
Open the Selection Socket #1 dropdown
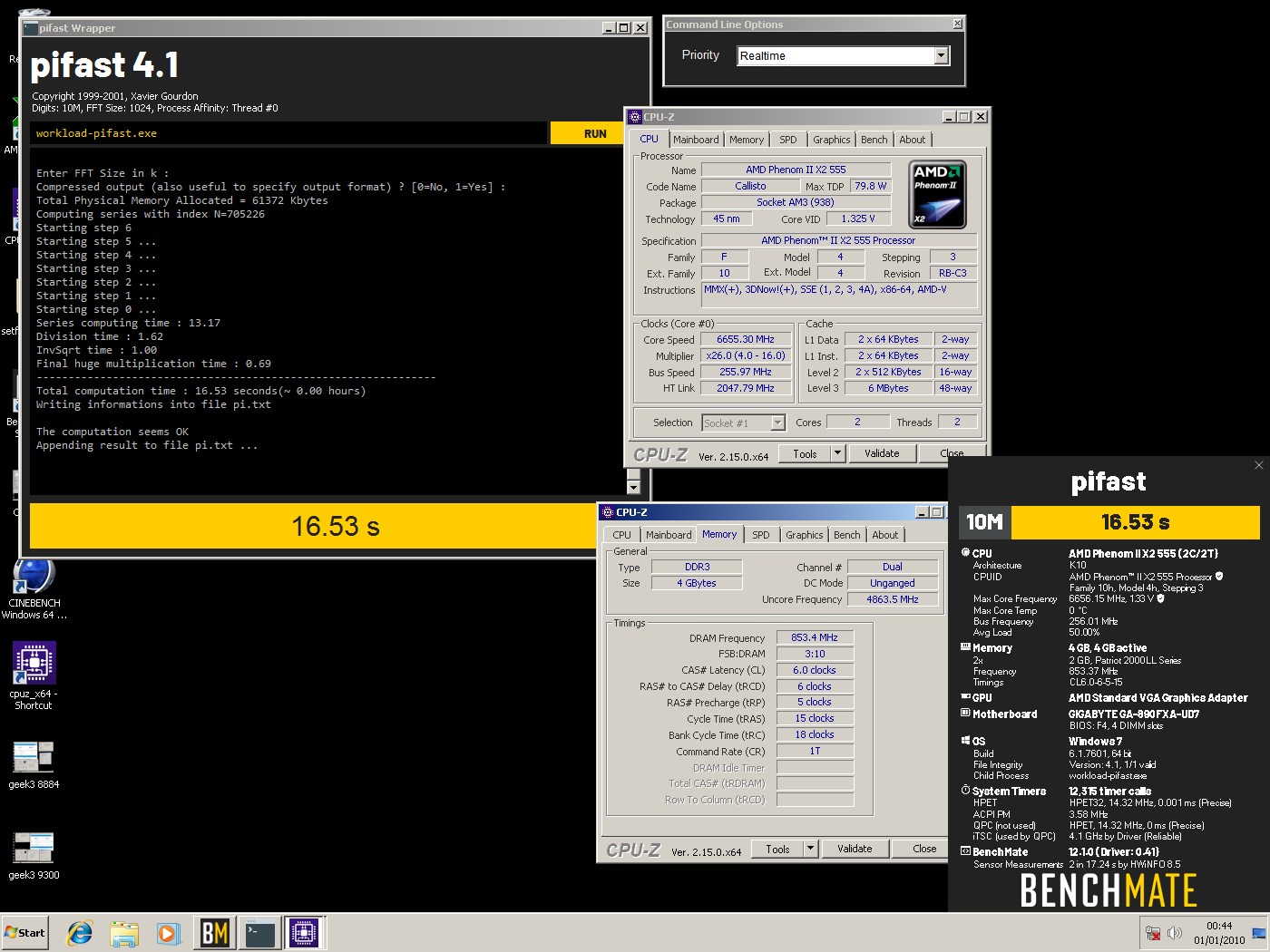coord(777,423)
